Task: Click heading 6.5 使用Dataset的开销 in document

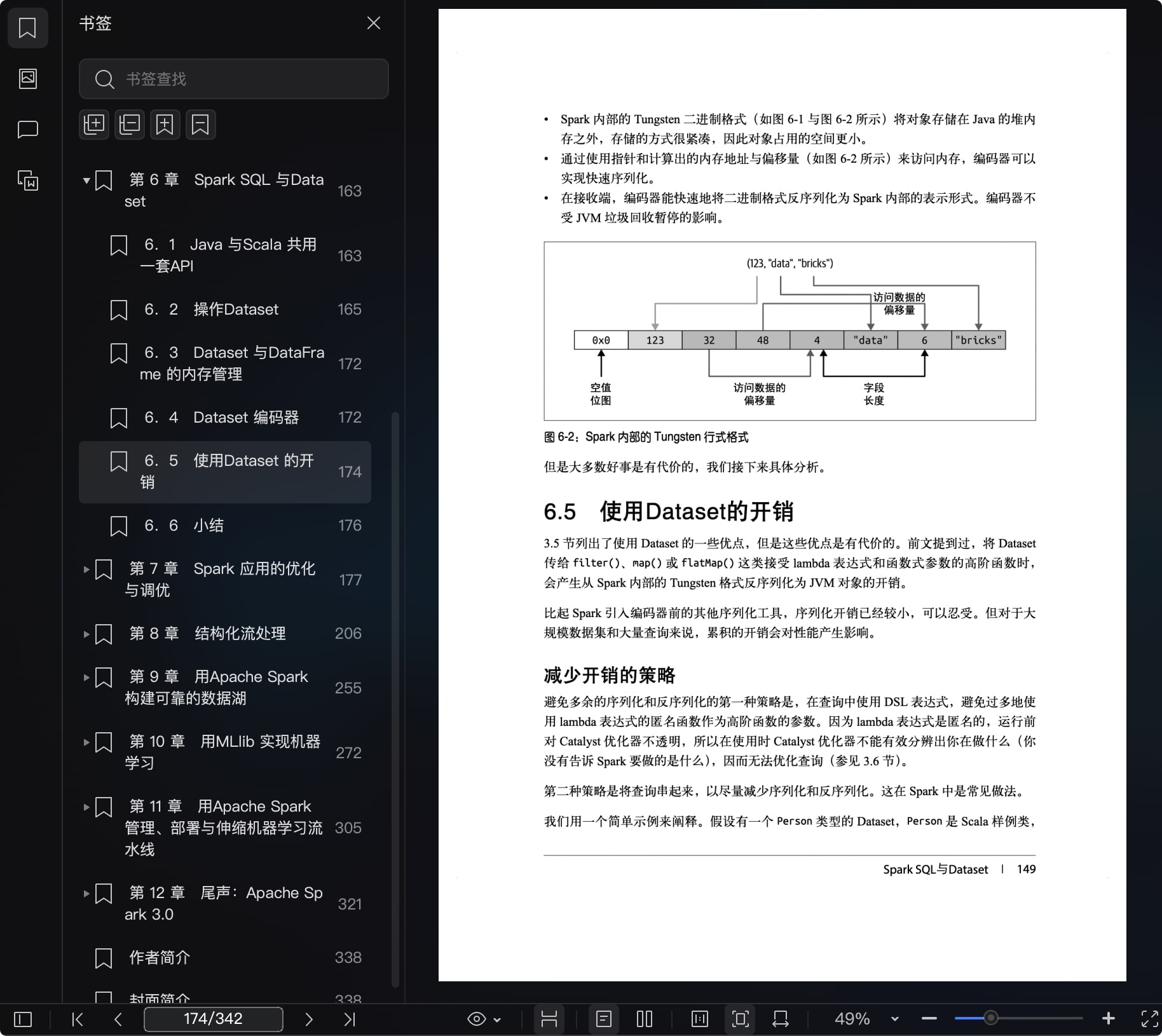Action: tap(668, 512)
